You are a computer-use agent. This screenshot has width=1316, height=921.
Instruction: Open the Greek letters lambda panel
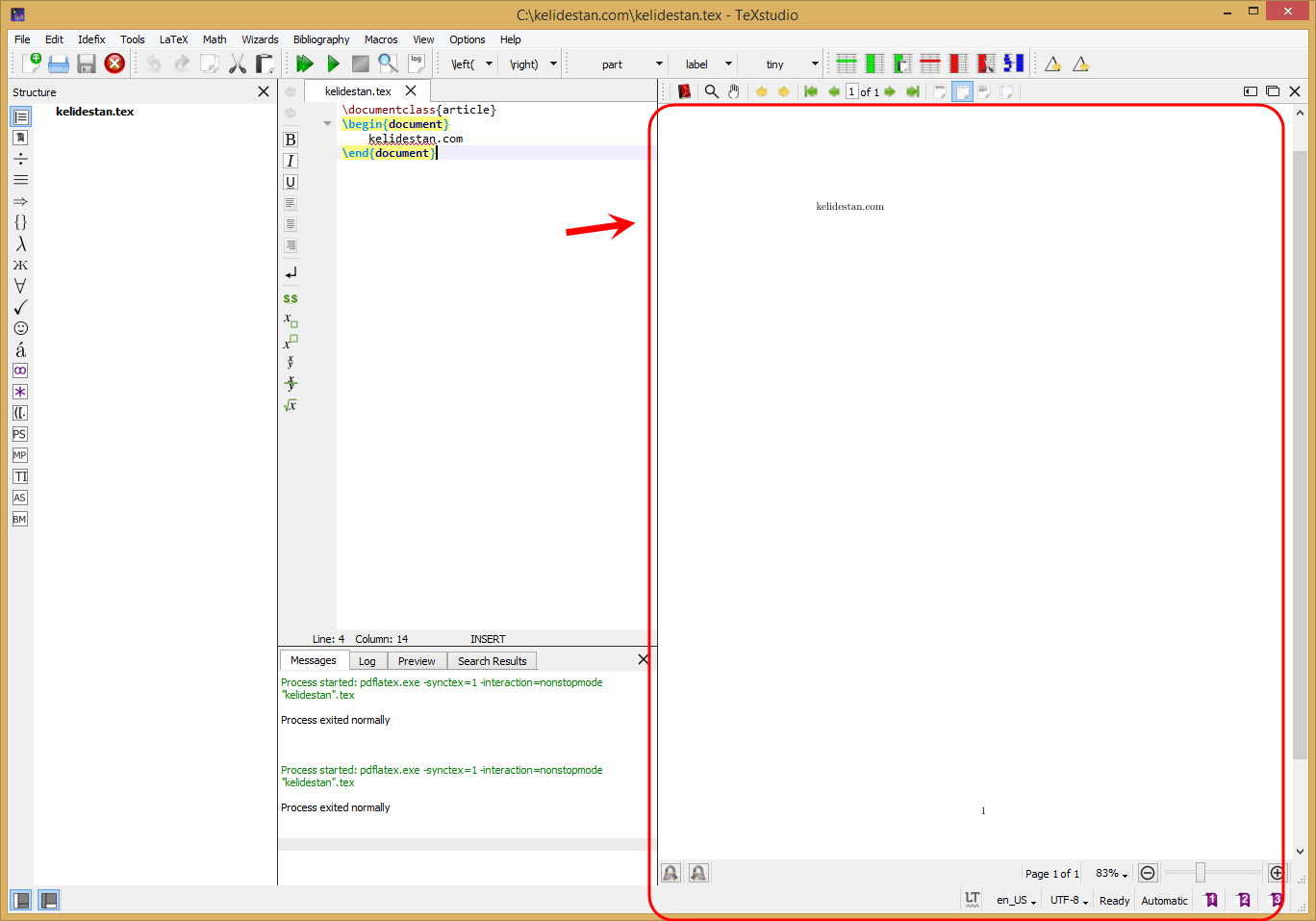tap(20, 244)
